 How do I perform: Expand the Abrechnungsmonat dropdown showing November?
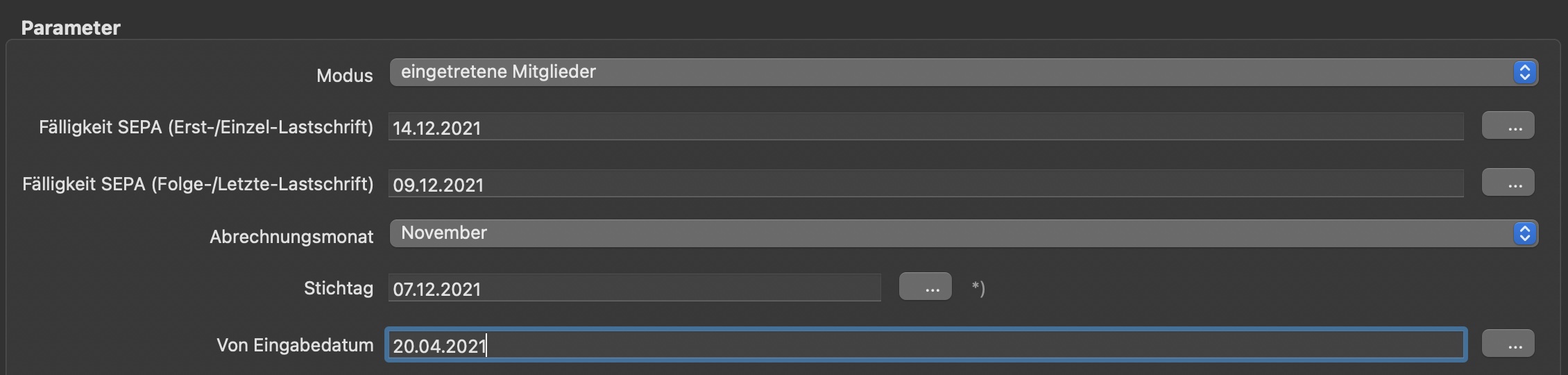pos(963,233)
